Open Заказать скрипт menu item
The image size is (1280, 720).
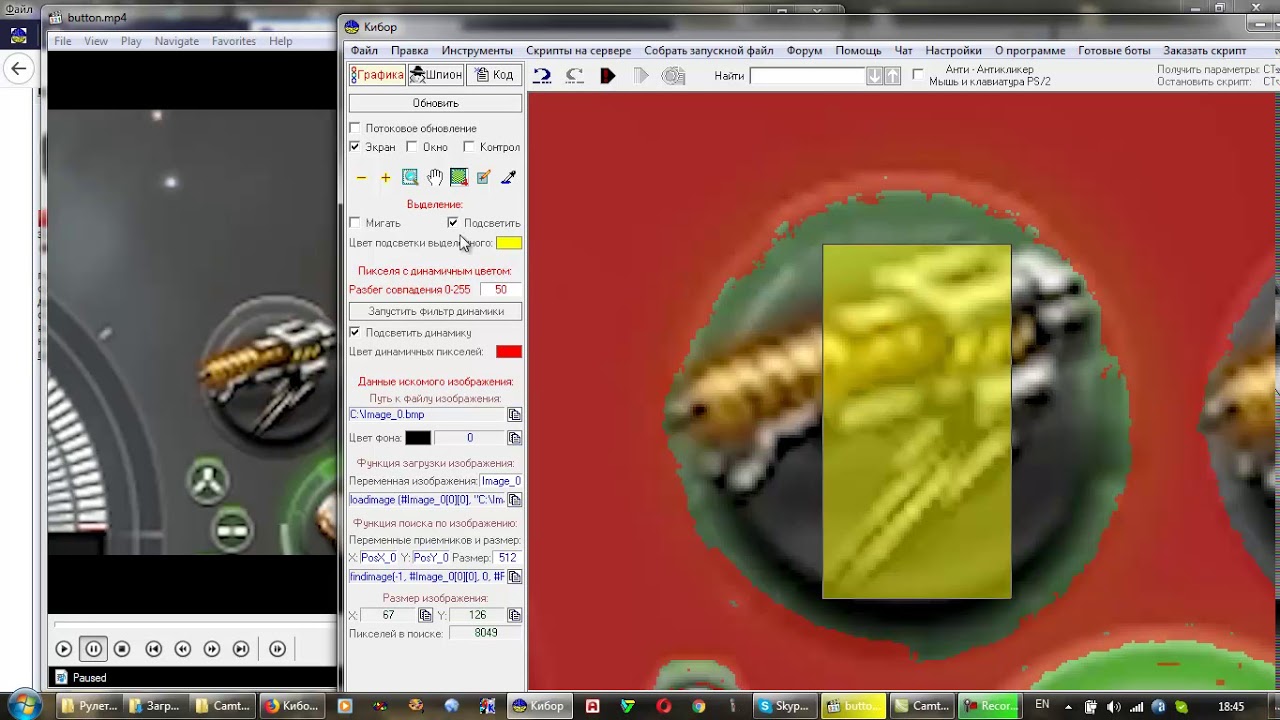1204,50
